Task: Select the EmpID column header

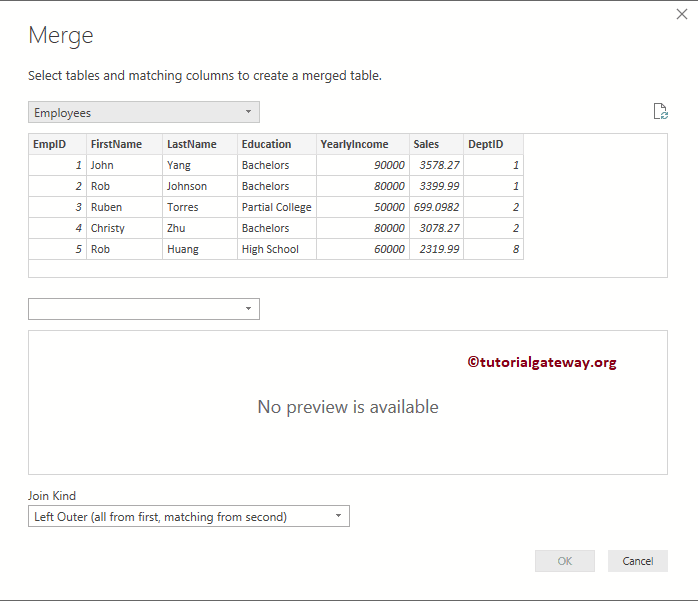Action: 57,144
